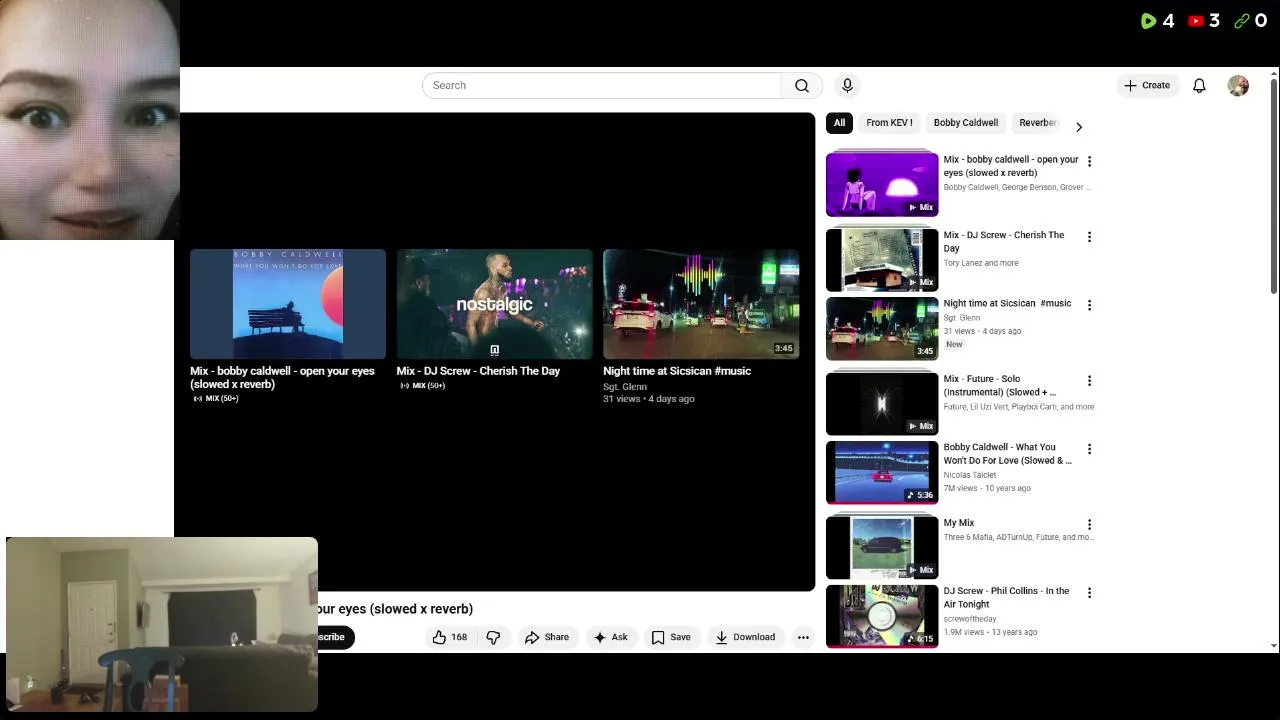Screen dimensions: 1280x720
Task: Save the video to a playlist
Action: click(x=671, y=637)
